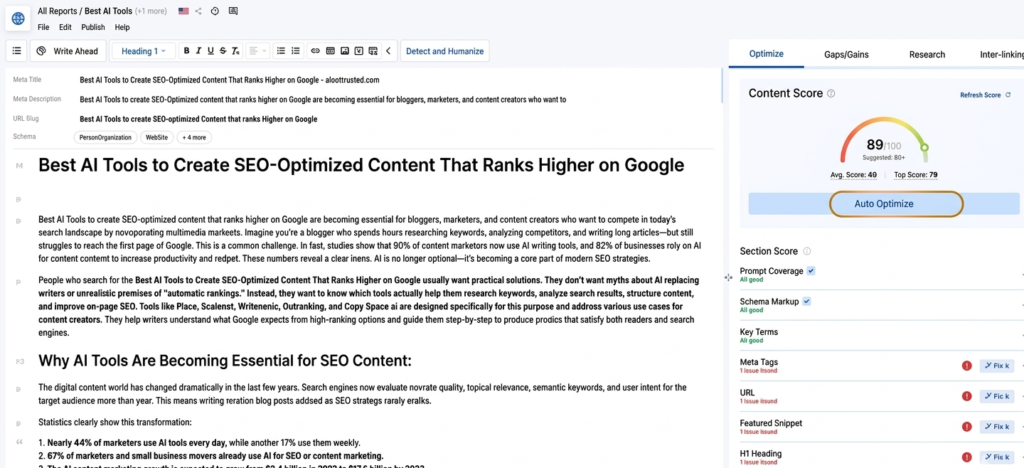
Task: Click the content score gauge marker
Action: (x=924, y=148)
